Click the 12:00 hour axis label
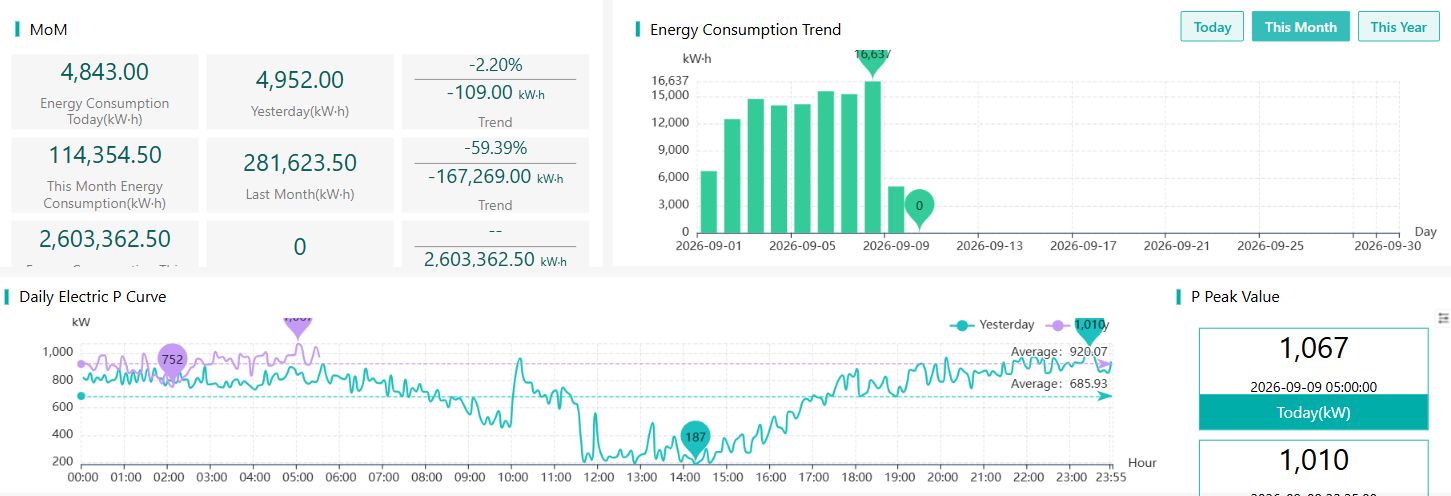The height and width of the screenshot is (496, 1451). [598, 479]
